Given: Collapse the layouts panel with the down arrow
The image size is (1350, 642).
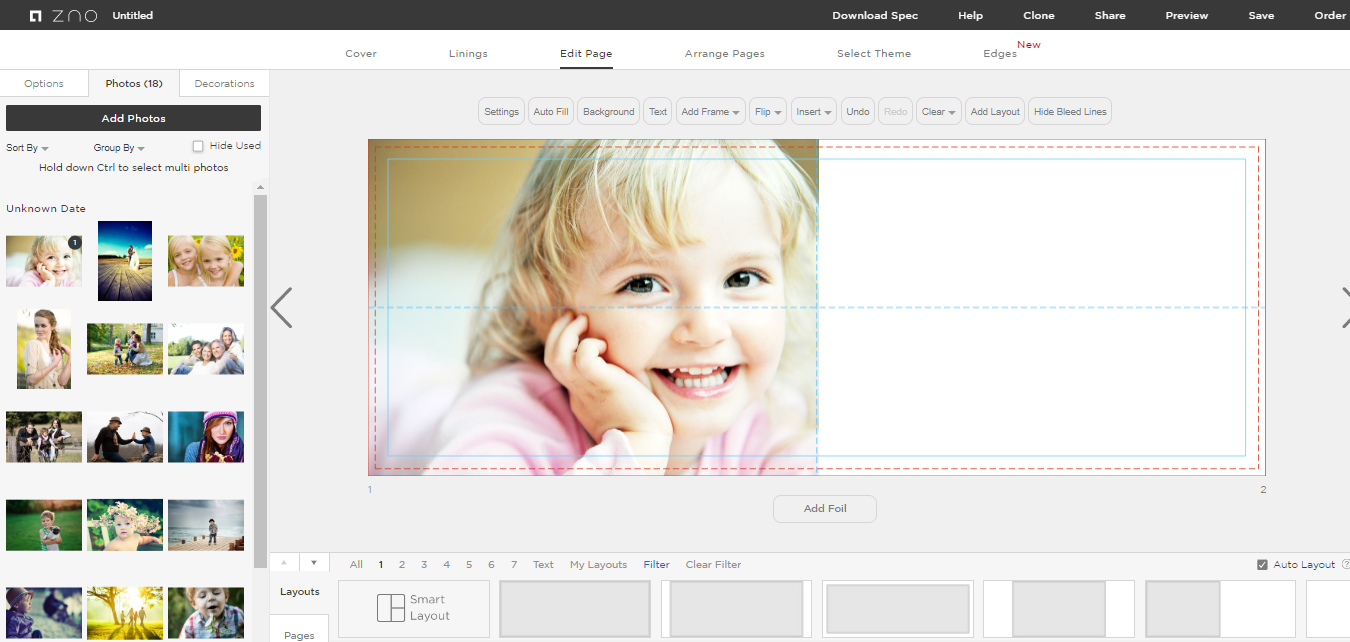Looking at the screenshot, I should (x=313, y=562).
